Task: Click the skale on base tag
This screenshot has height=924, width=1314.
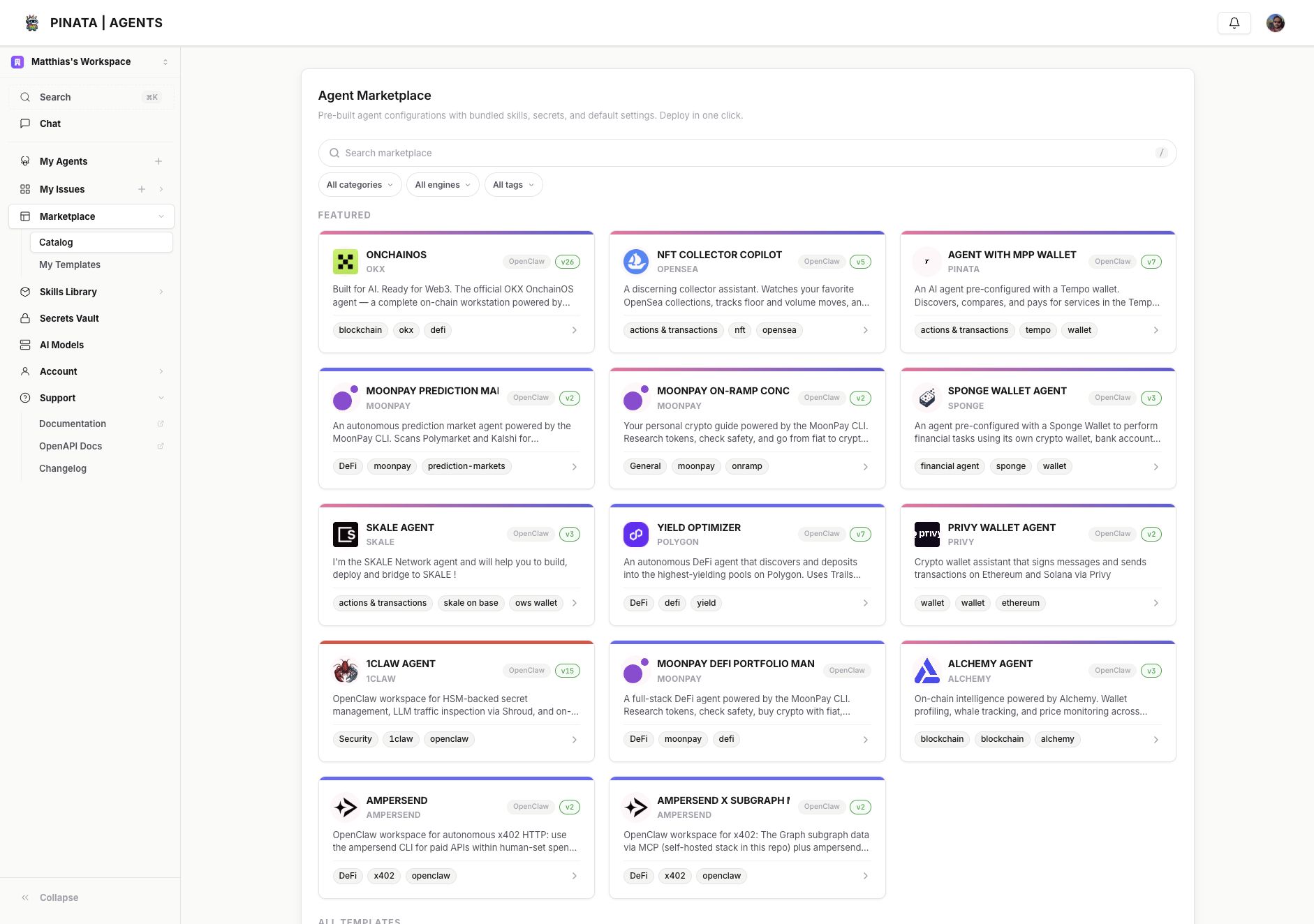Action: click(x=471, y=603)
